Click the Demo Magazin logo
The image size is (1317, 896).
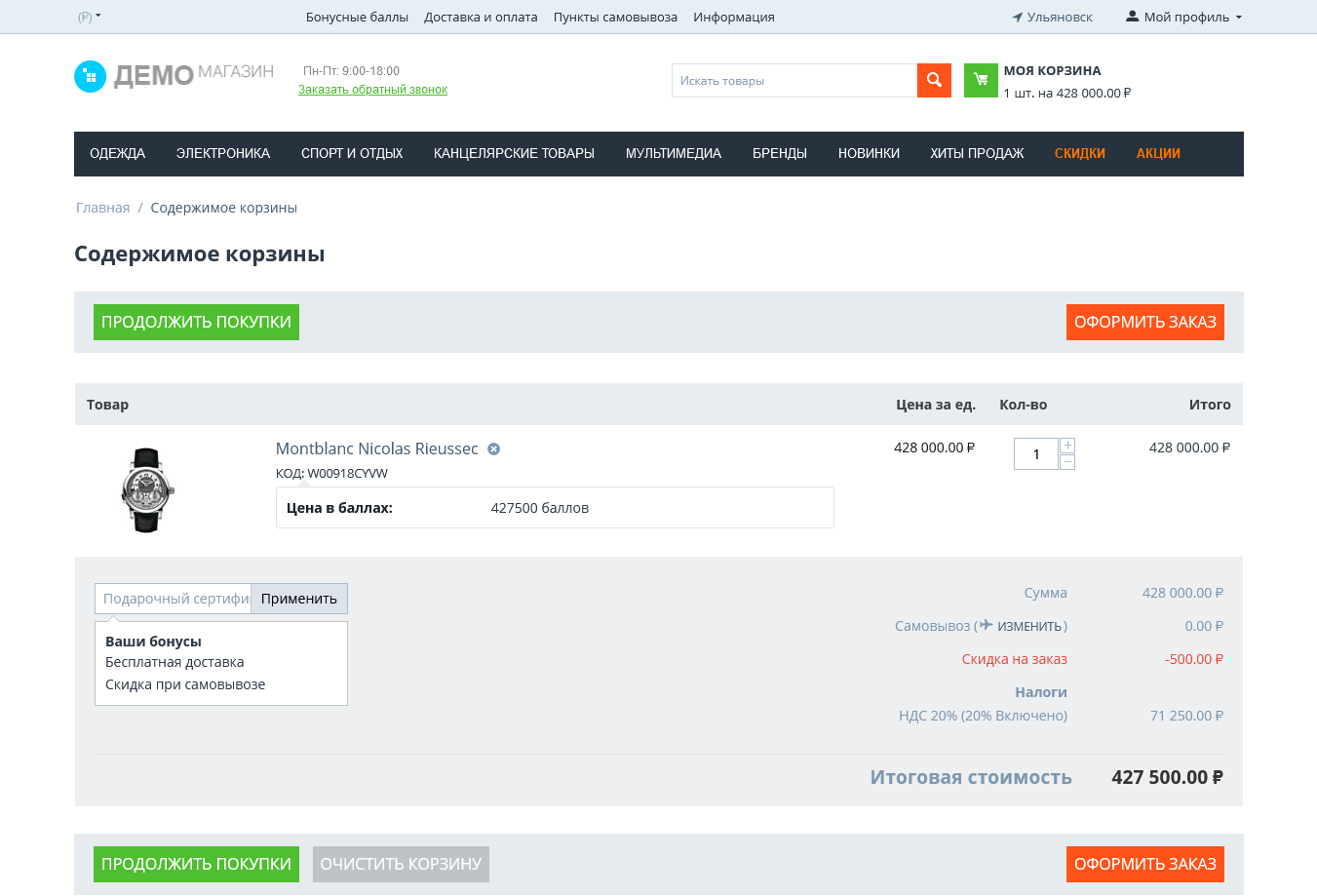(x=174, y=76)
